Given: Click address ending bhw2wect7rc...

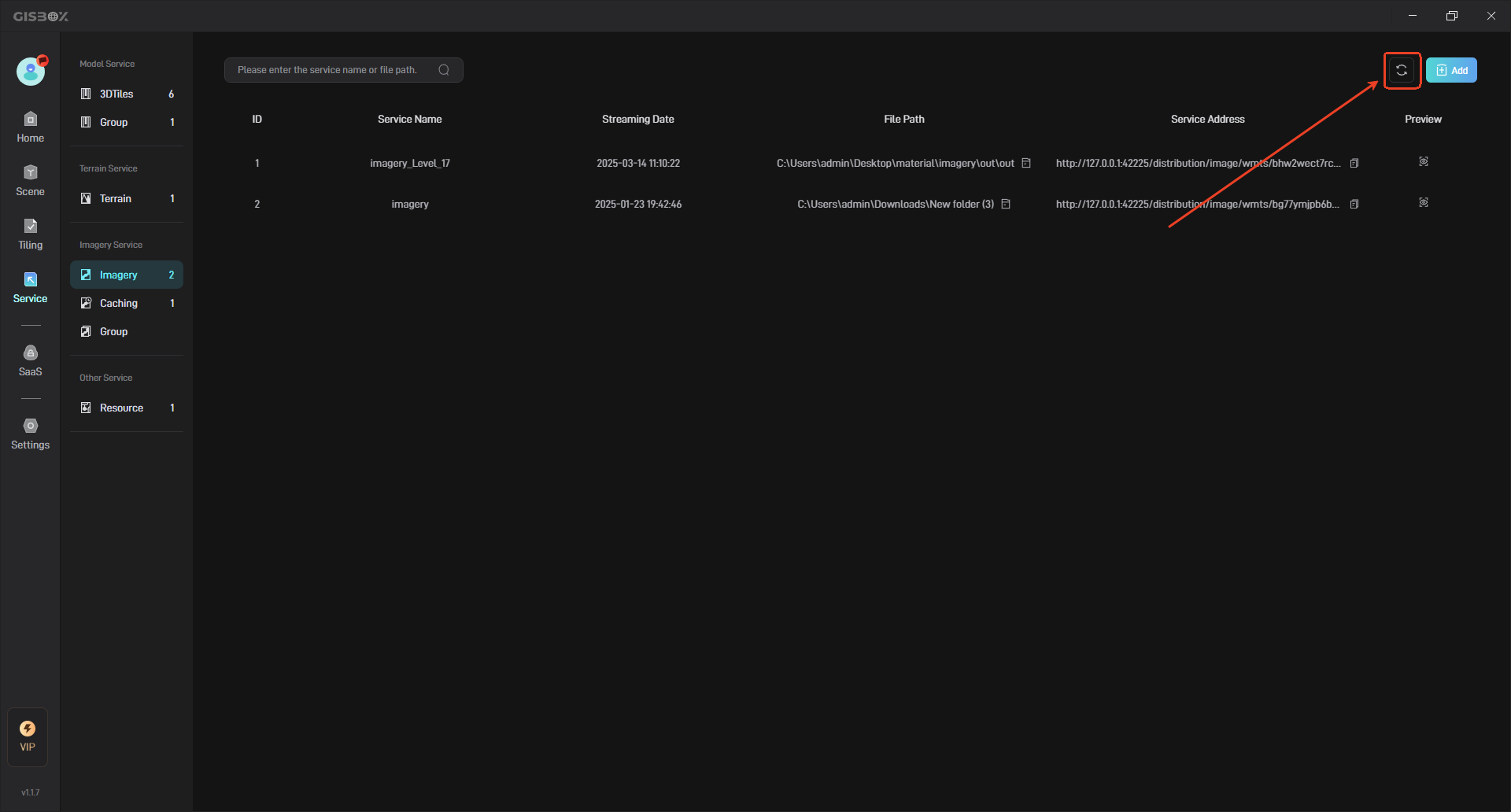Looking at the screenshot, I should (1199, 163).
